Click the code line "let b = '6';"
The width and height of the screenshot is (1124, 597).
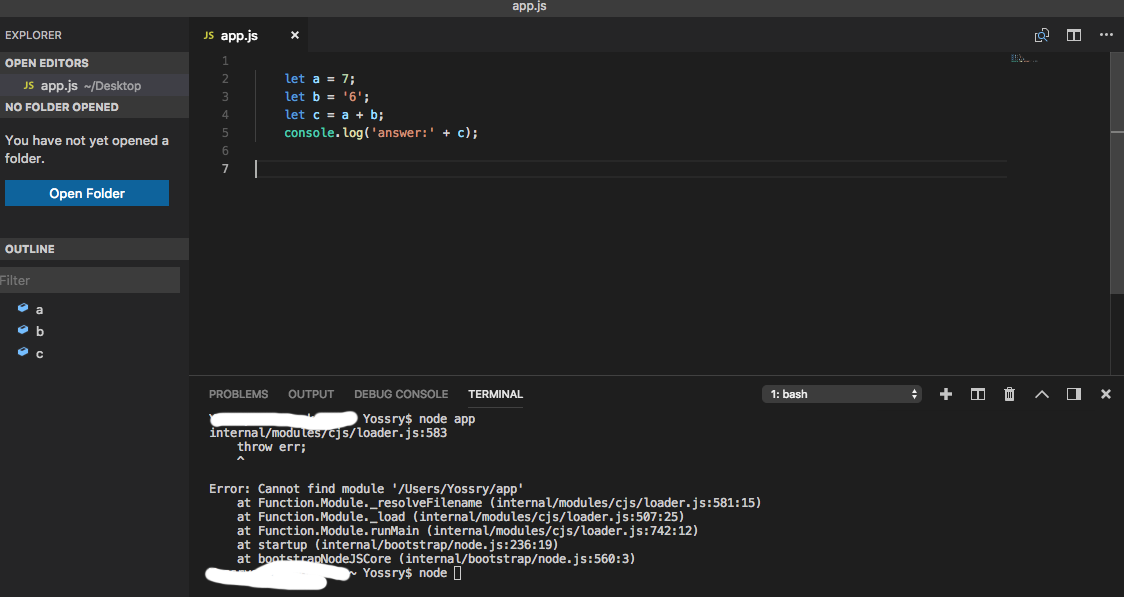pos(327,97)
